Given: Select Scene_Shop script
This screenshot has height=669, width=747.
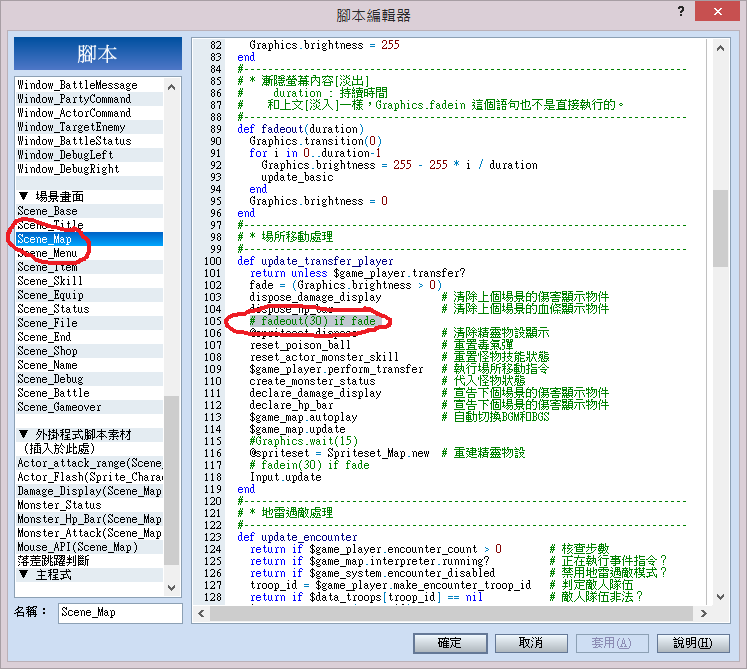Looking at the screenshot, I should [x=90, y=351].
